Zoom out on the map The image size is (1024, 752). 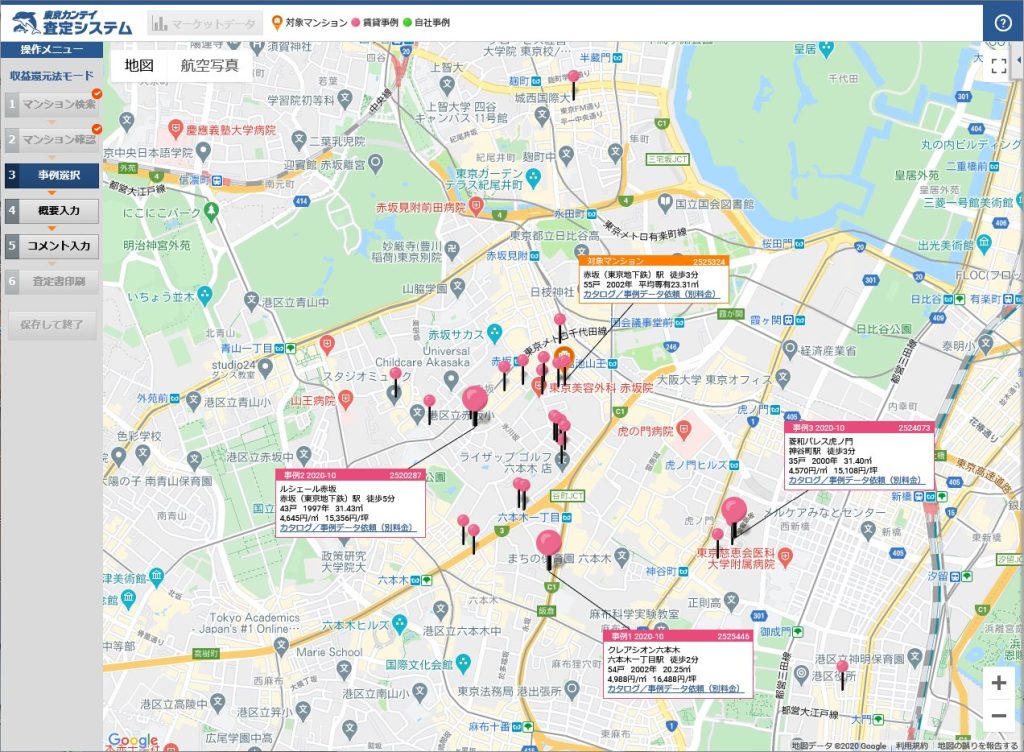point(998,716)
